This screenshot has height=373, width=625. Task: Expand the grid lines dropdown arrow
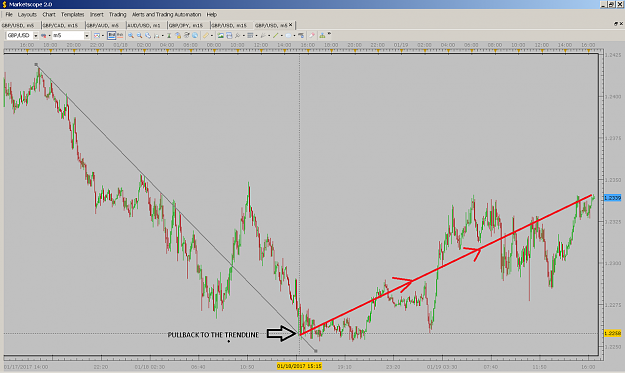[x=256, y=35]
